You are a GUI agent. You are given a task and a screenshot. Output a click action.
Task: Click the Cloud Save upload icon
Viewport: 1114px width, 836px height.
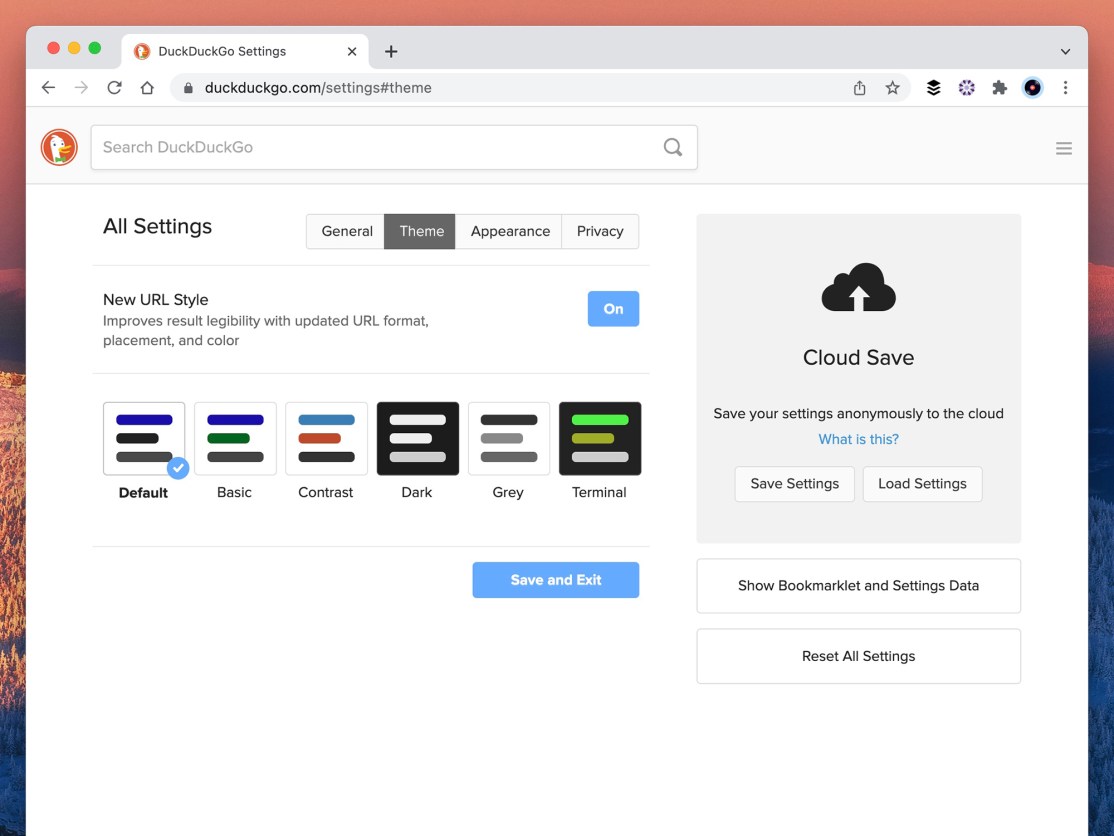858,288
